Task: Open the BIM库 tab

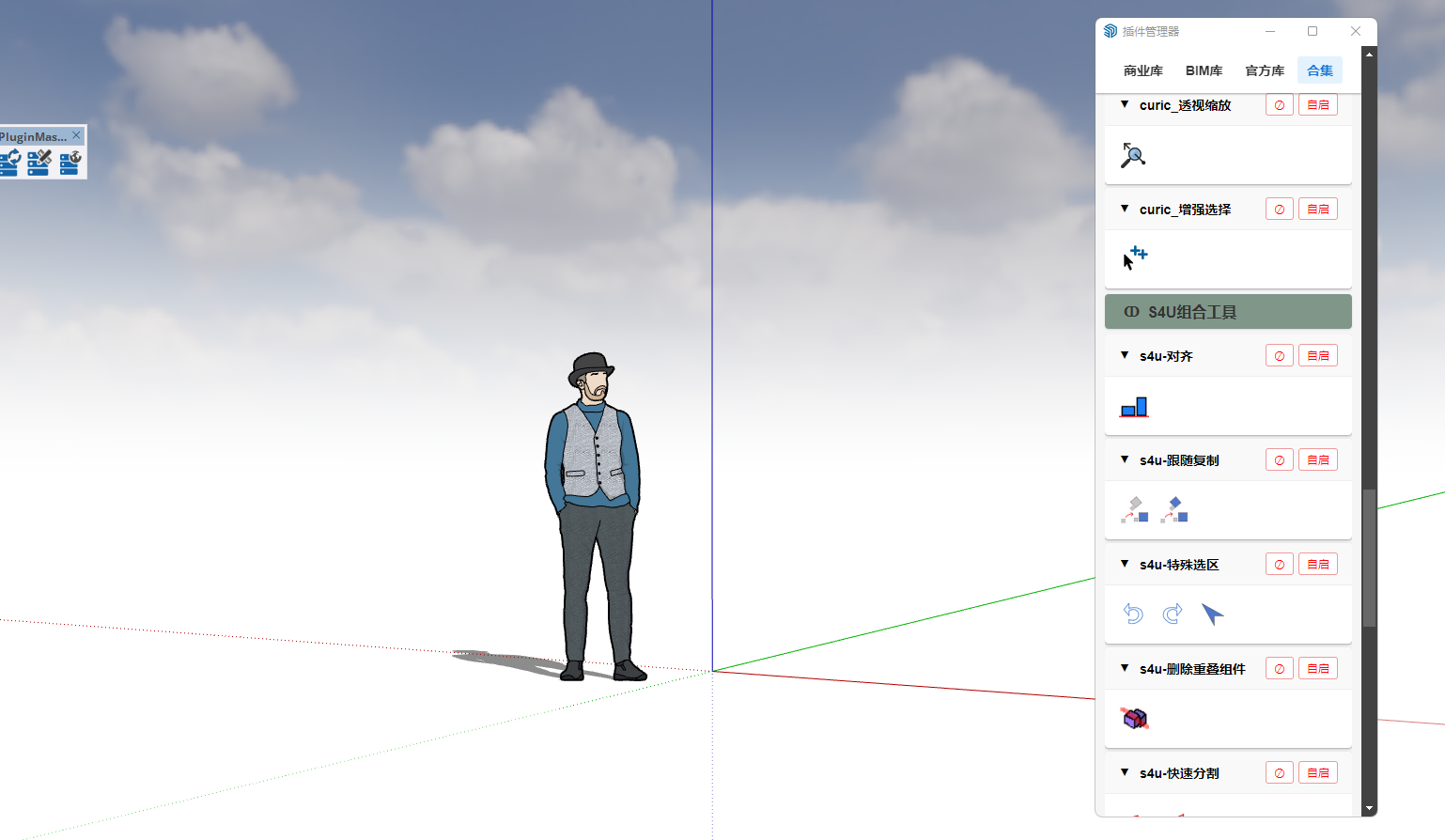Action: coord(1204,70)
